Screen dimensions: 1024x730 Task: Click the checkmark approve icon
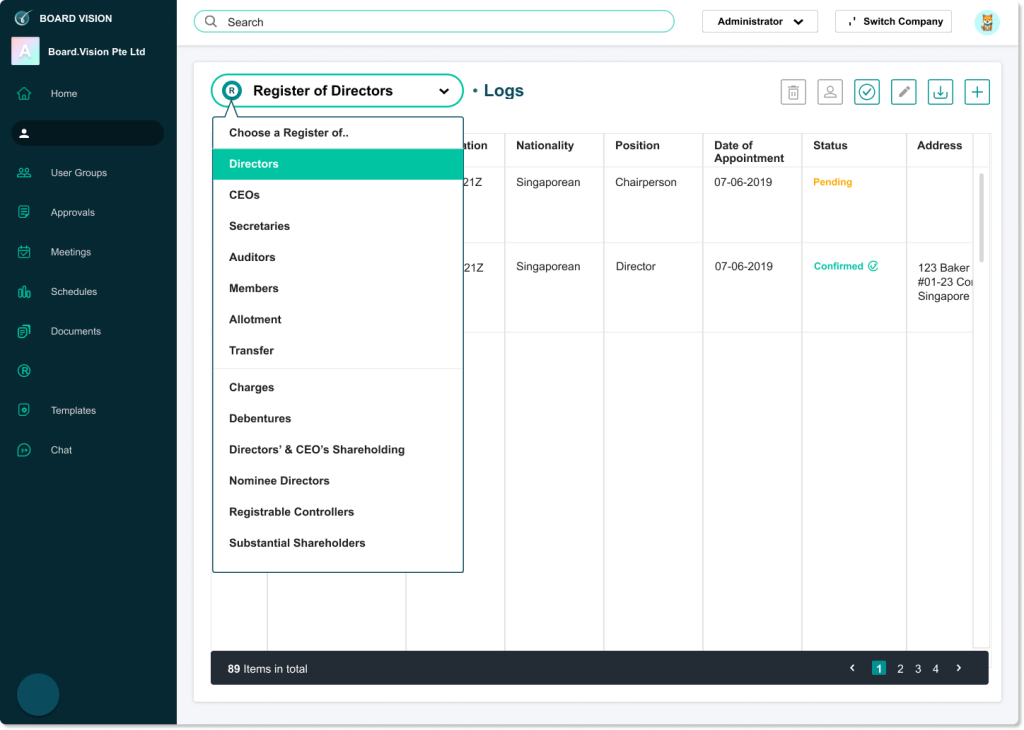(x=867, y=92)
